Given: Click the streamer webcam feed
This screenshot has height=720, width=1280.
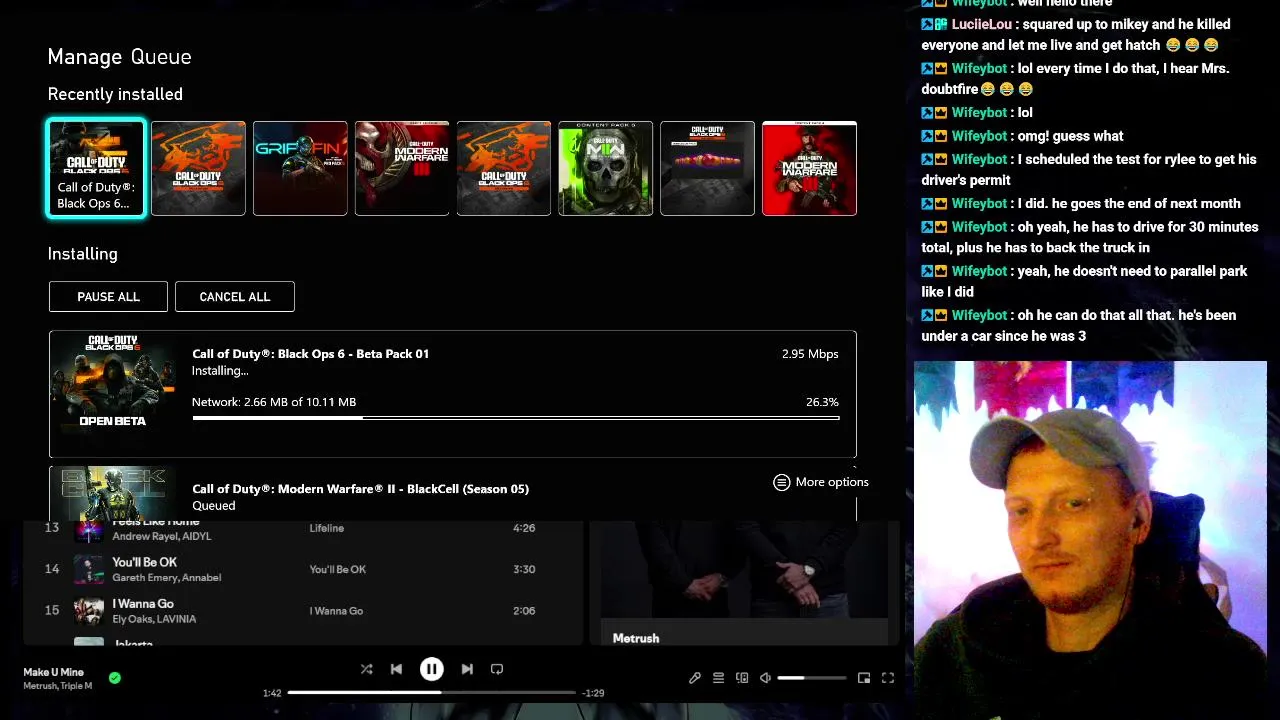Looking at the screenshot, I should click(x=1090, y=540).
